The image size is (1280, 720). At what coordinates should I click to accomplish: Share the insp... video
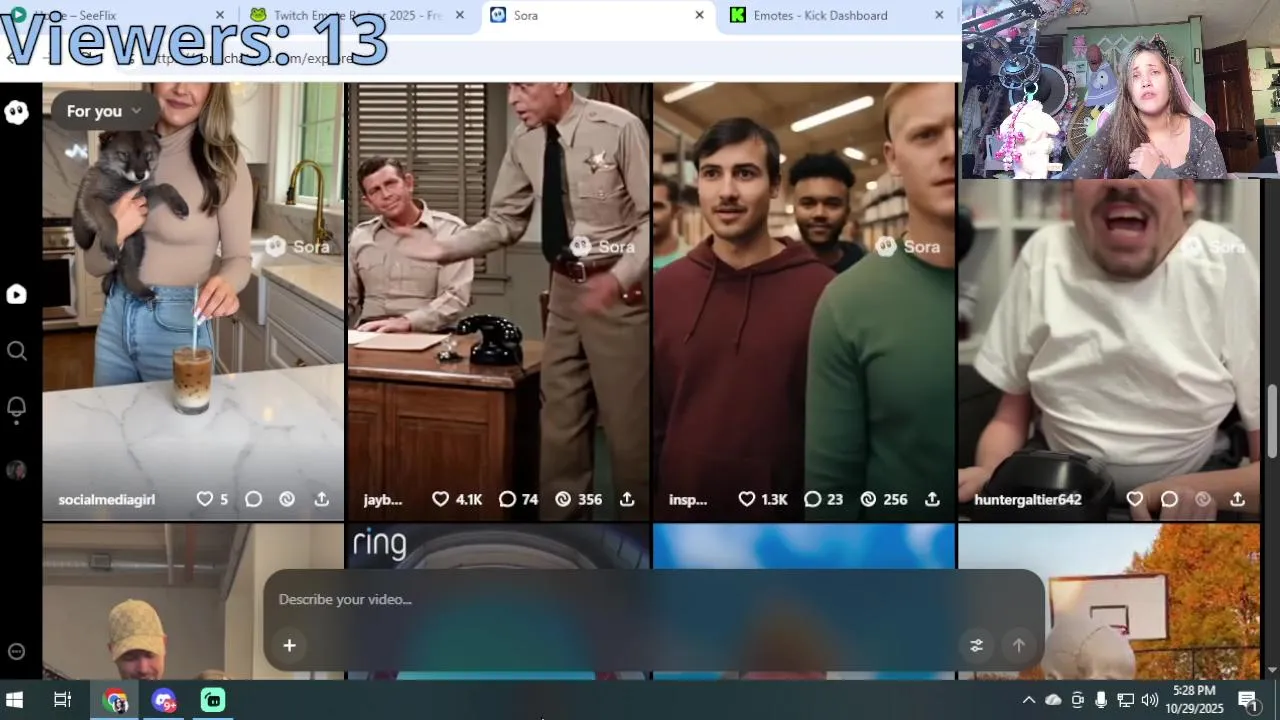[x=932, y=498]
